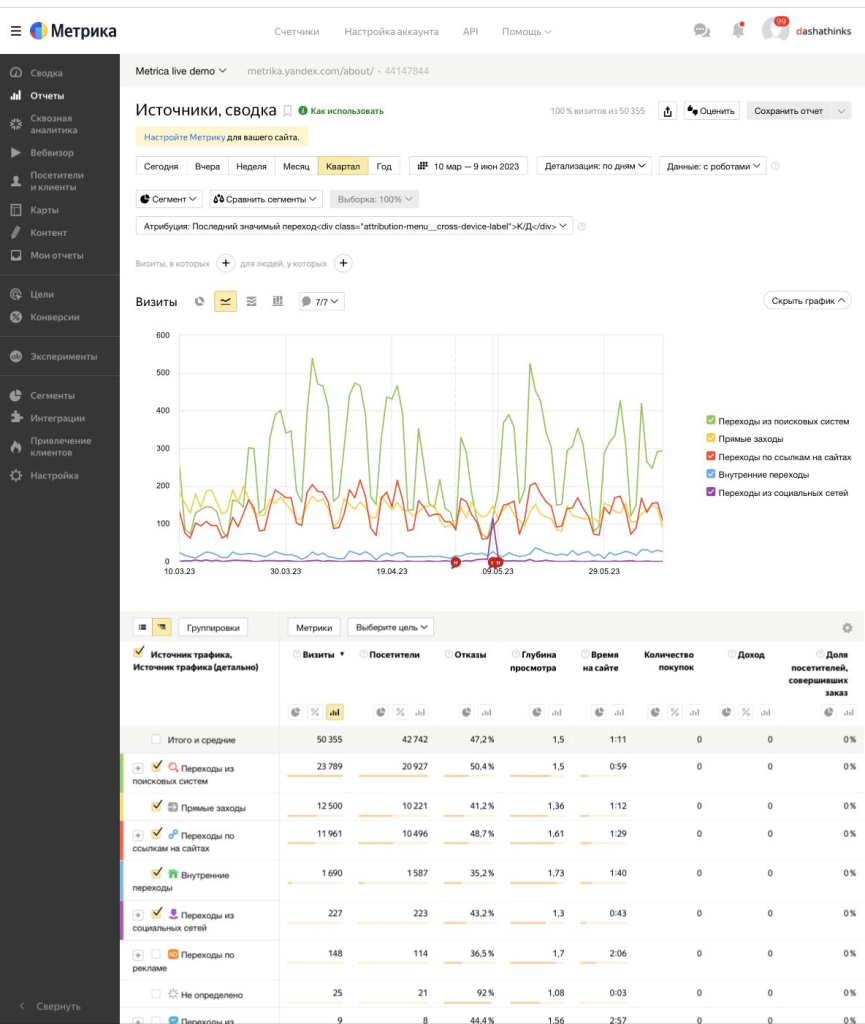The height and width of the screenshot is (1024, 865).
Task: Expand the Выберите цель dropdown
Action: click(391, 627)
